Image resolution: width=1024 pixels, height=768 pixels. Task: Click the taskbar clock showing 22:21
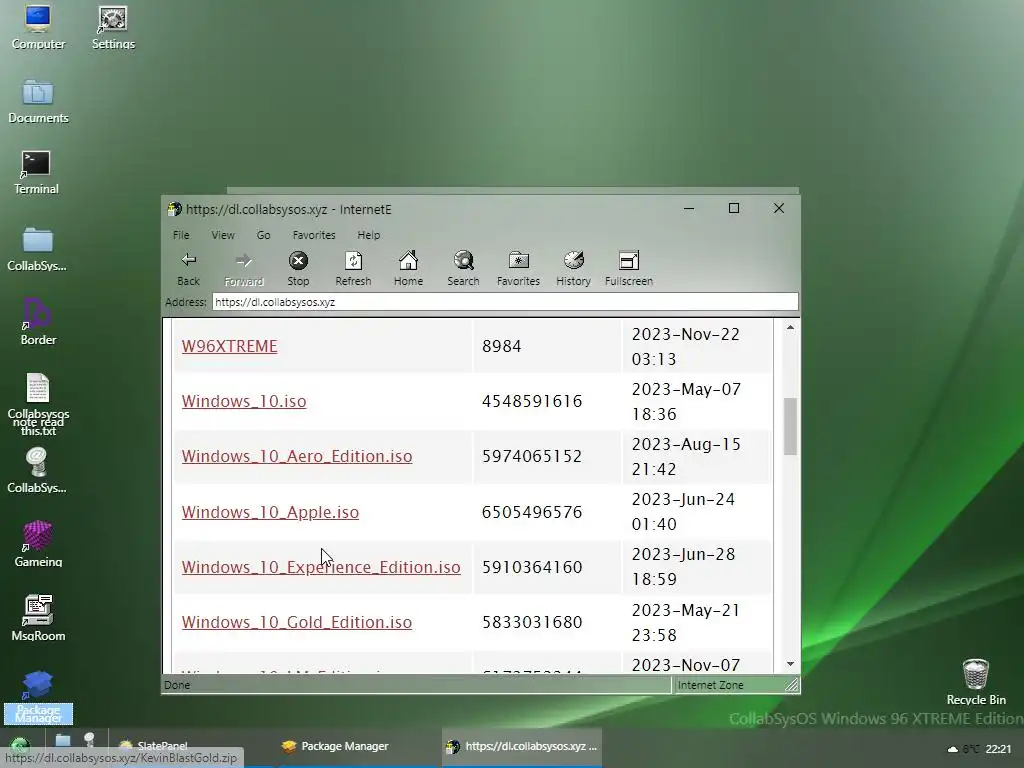tap(998, 749)
